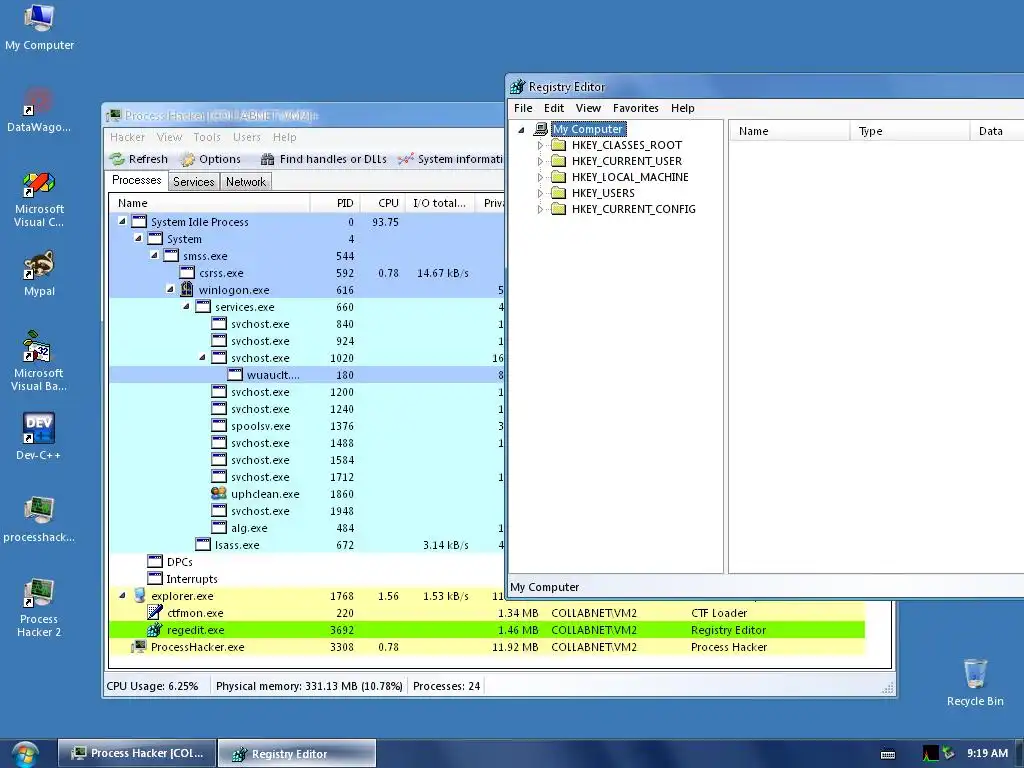
Task: Click the 9:19 AM taskbar clock
Action: 987,753
